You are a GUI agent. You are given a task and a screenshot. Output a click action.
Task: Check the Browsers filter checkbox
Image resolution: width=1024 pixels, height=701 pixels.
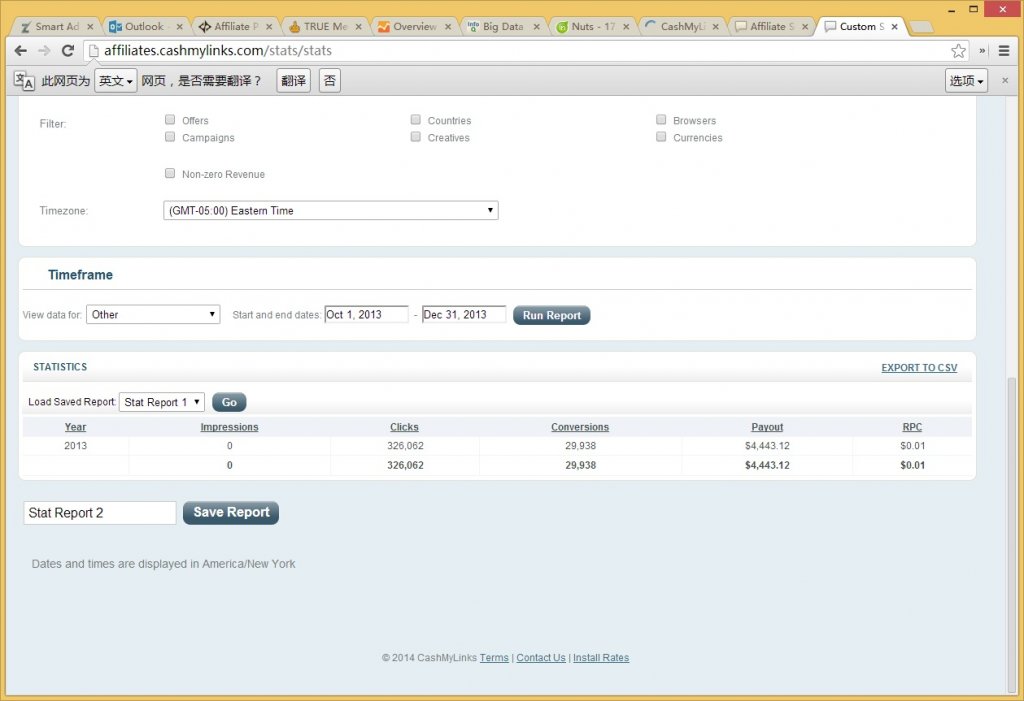661,120
